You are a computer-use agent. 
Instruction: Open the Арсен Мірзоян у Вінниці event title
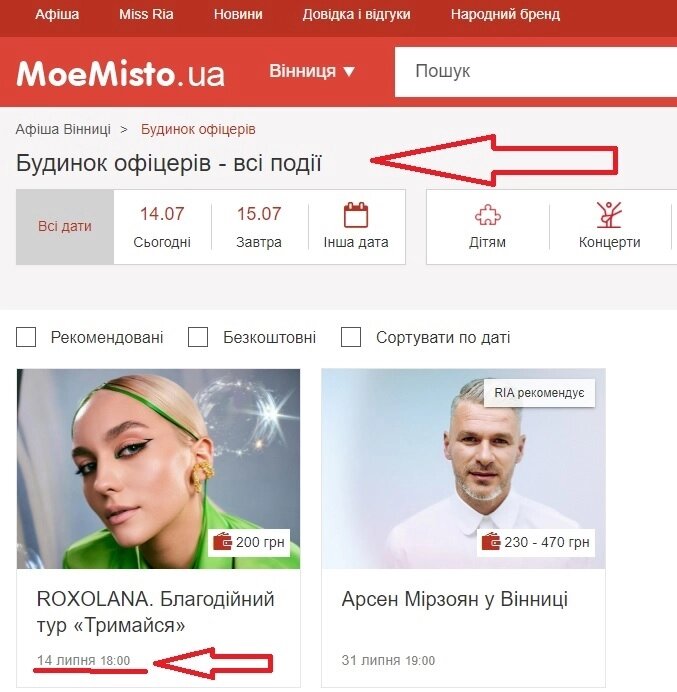455,599
